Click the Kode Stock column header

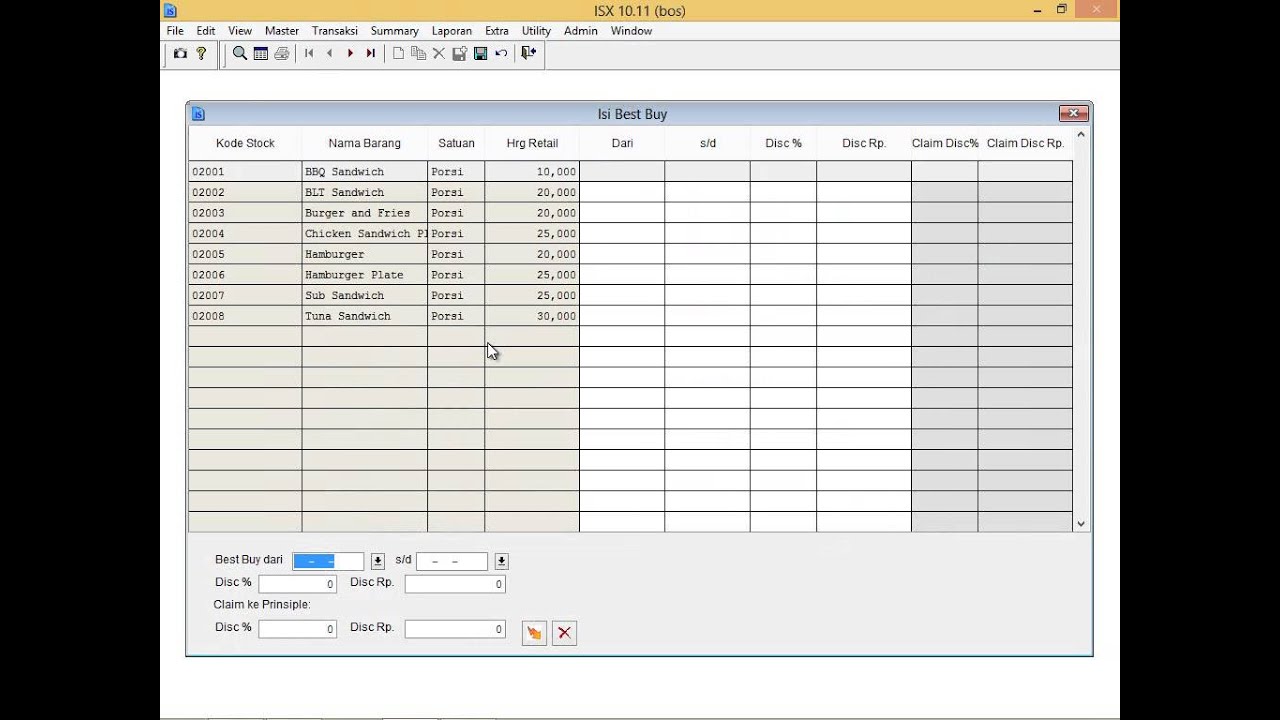pyautogui.click(x=245, y=143)
